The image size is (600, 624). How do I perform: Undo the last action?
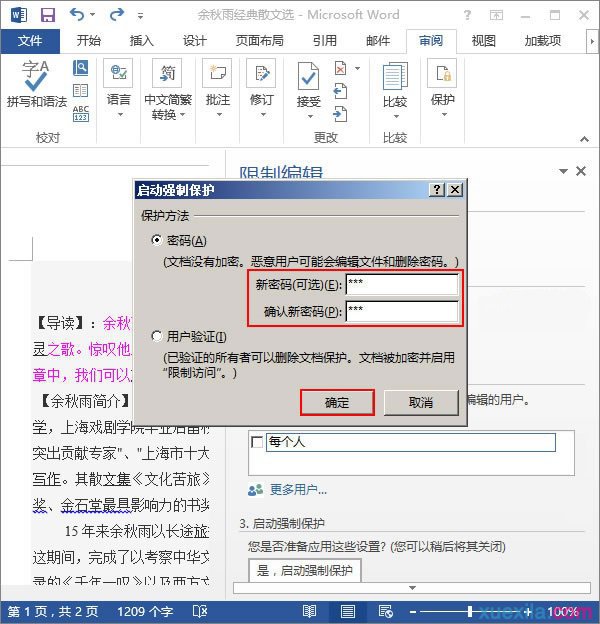tap(77, 15)
